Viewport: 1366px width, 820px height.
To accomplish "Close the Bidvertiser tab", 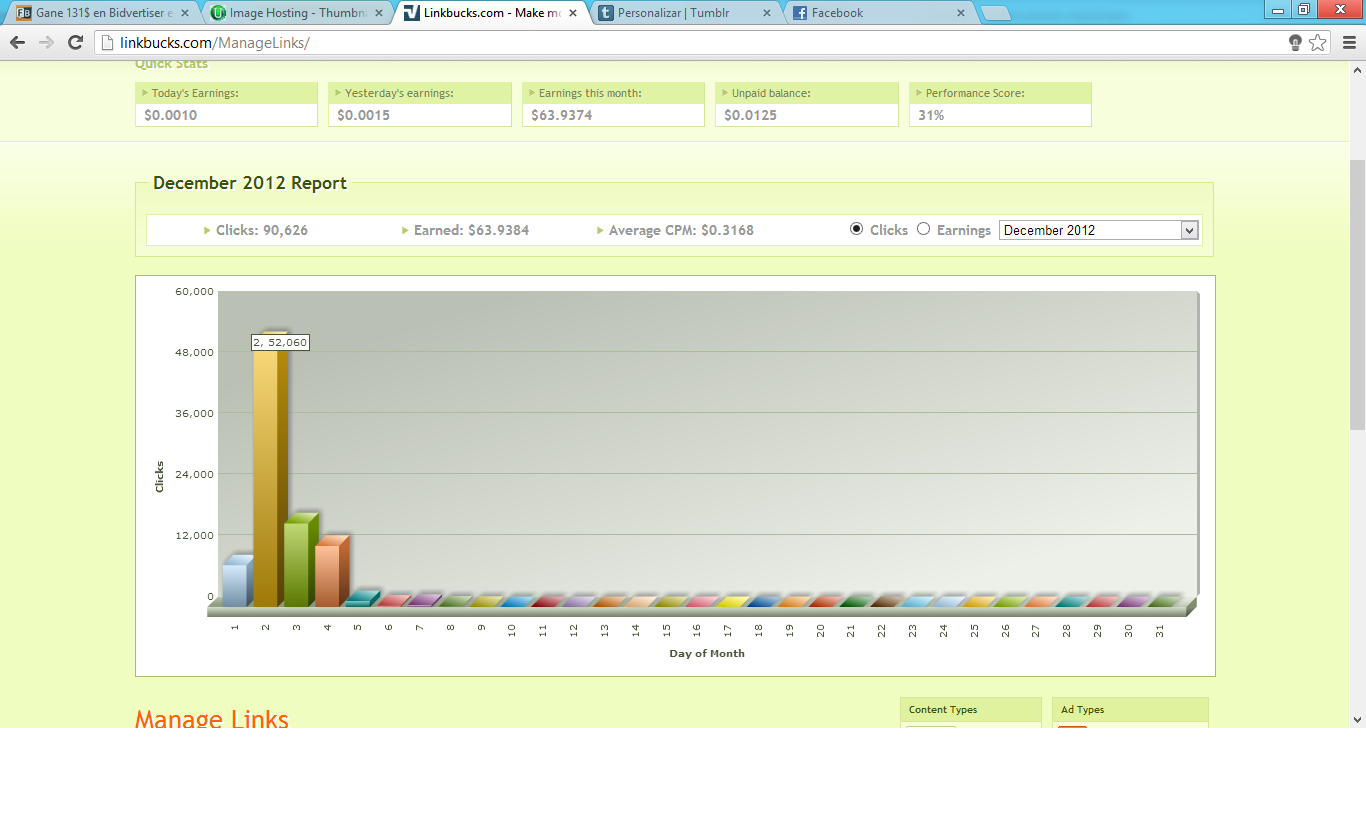I will click(184, 13).
